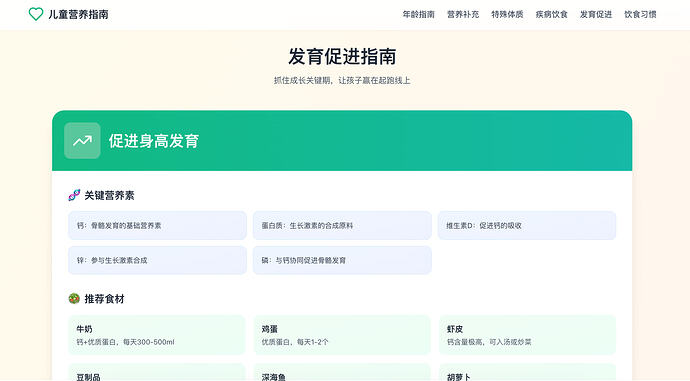Click the 鸡蛋 food card title
Image resolution: width=690 pixels, height=381 pixels.
pos(269,329)
